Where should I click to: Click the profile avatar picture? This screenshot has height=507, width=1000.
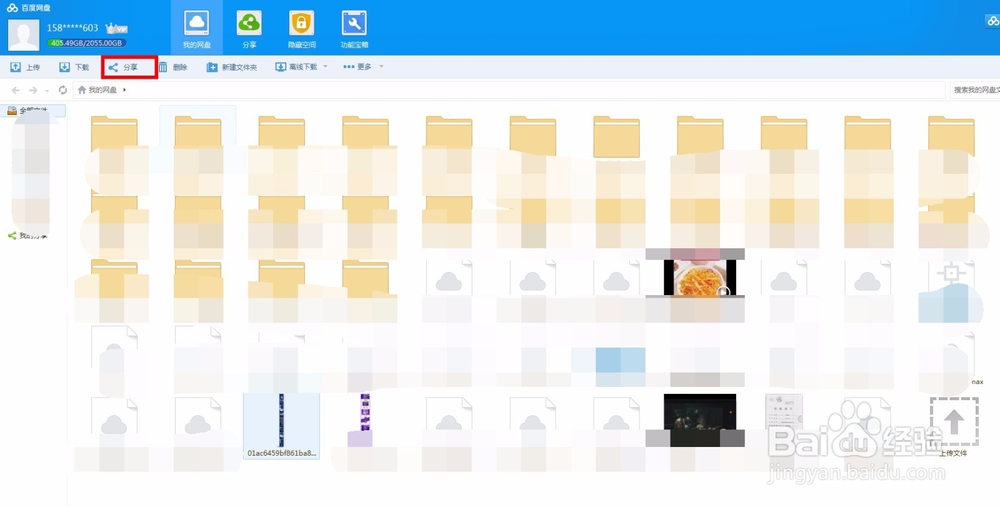tap(24, 35)
